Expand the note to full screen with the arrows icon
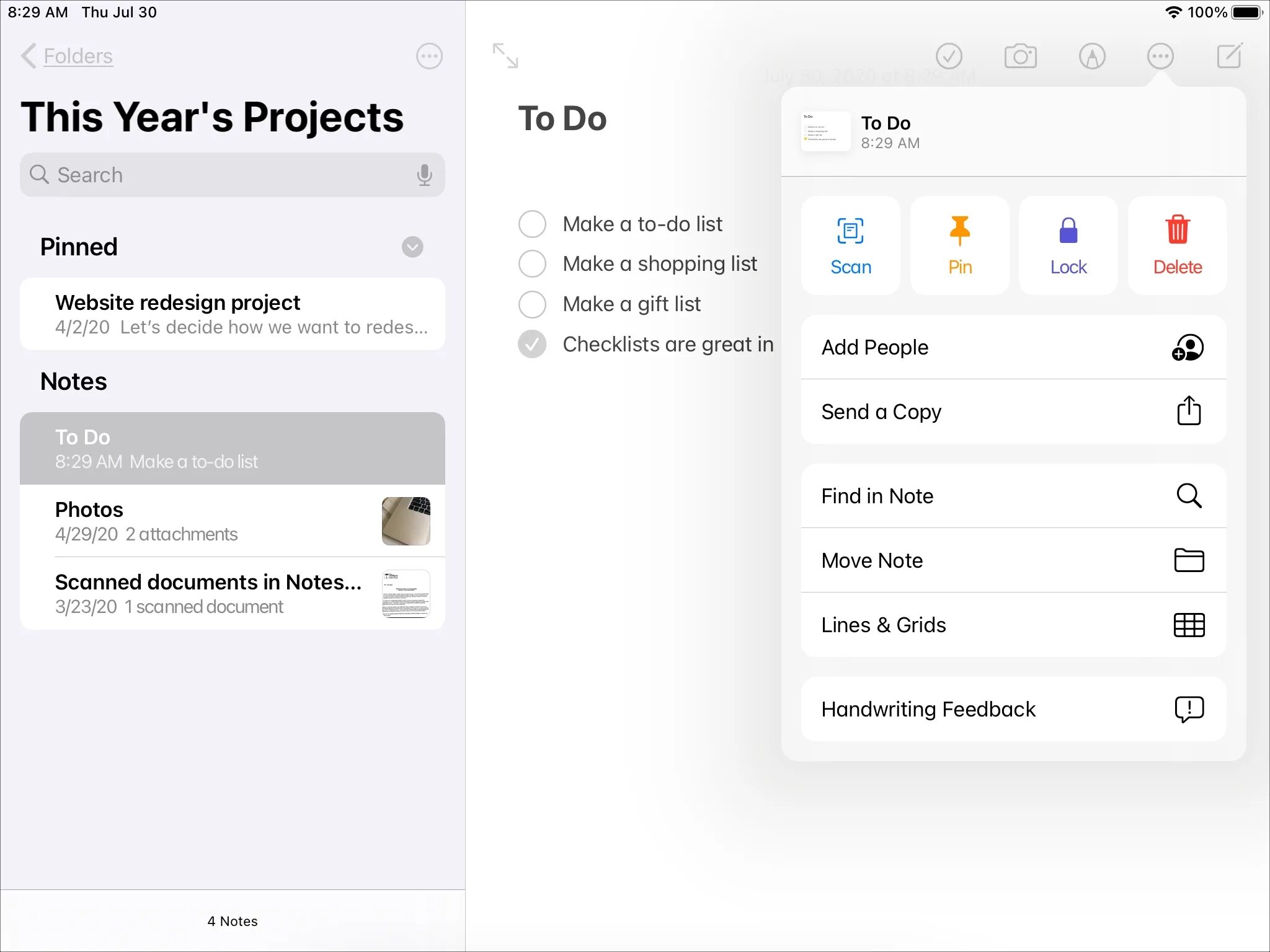 click(505, 56)
